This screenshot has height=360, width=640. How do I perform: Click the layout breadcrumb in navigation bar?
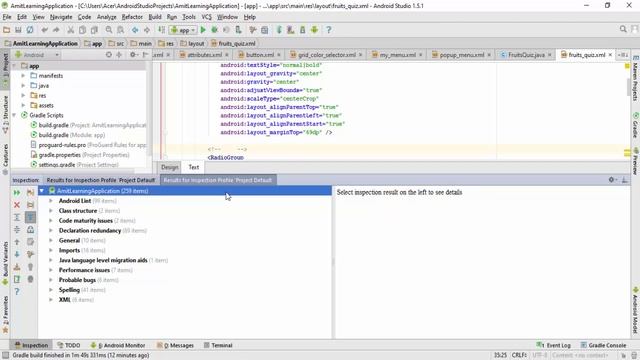point(192,43)
